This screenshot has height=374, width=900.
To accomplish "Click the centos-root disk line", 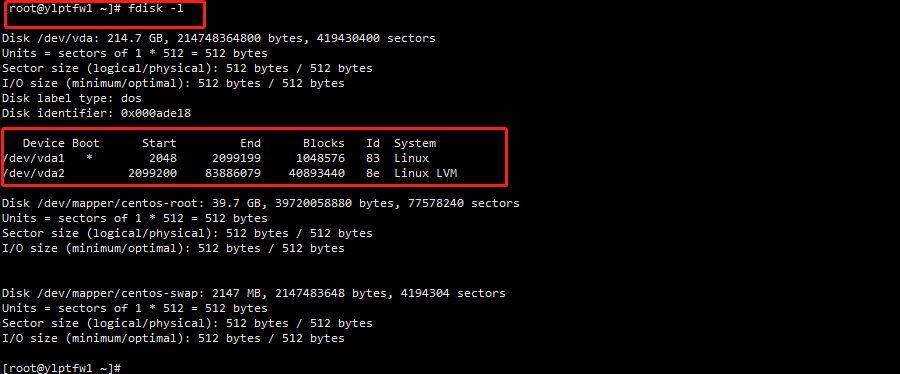I will (x=261, y=203).
